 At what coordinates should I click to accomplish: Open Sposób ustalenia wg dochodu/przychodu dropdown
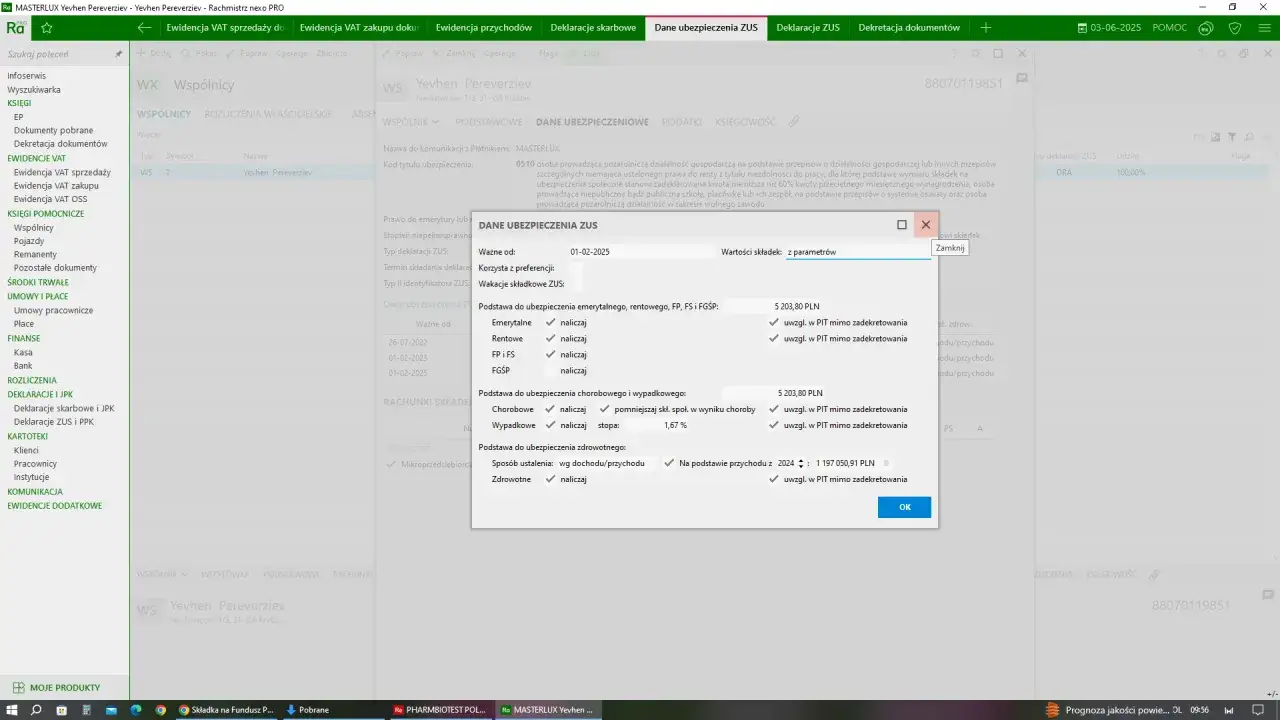pos(607,463)
